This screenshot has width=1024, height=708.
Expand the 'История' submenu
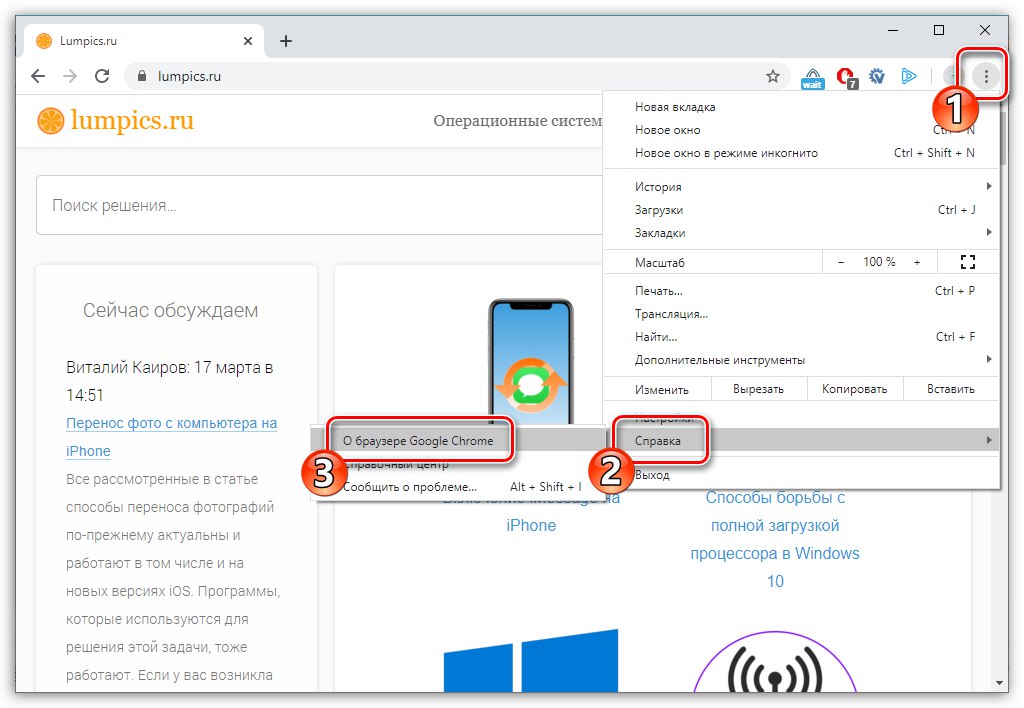coord(801,187)
